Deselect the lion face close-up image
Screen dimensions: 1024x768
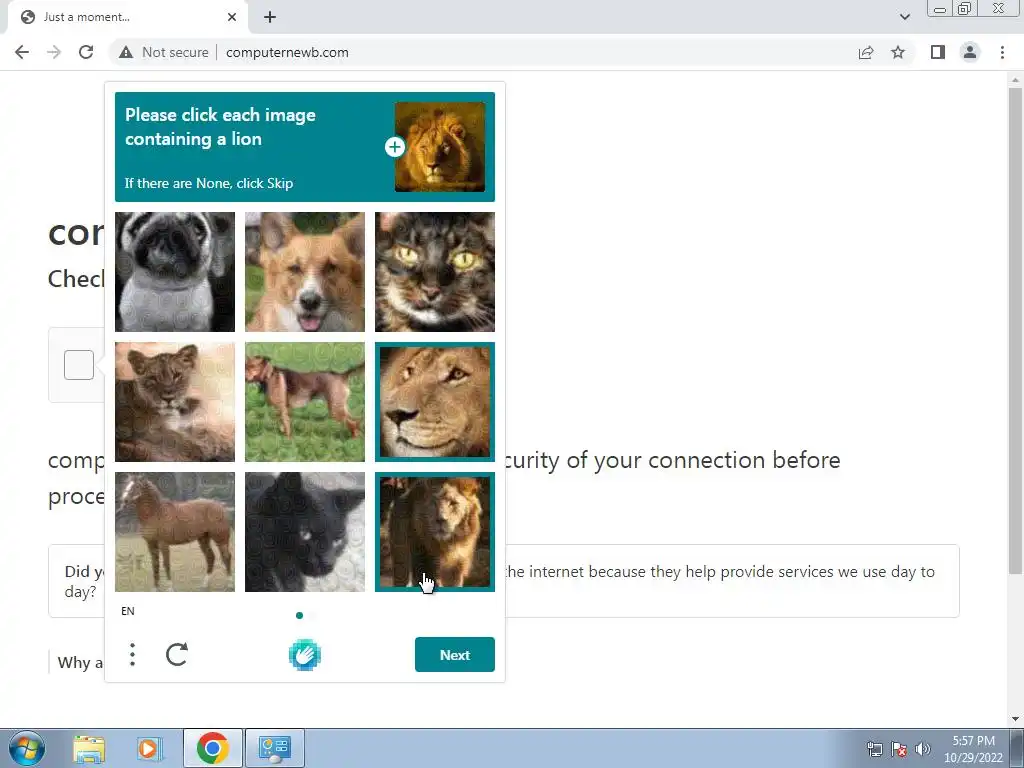[x=435, y=402]
